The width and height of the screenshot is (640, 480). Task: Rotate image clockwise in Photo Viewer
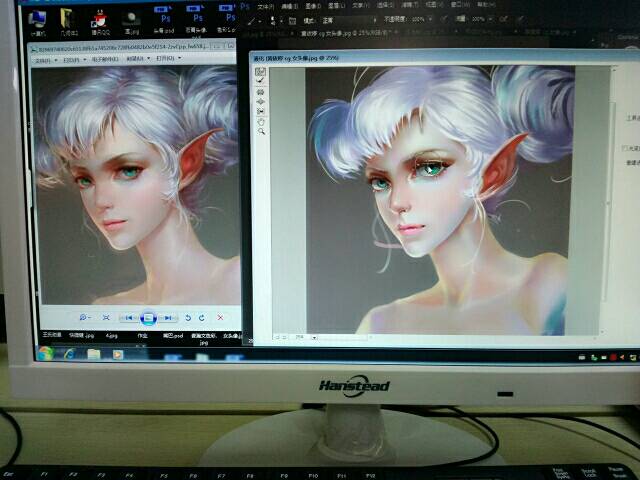pos(202,318)
